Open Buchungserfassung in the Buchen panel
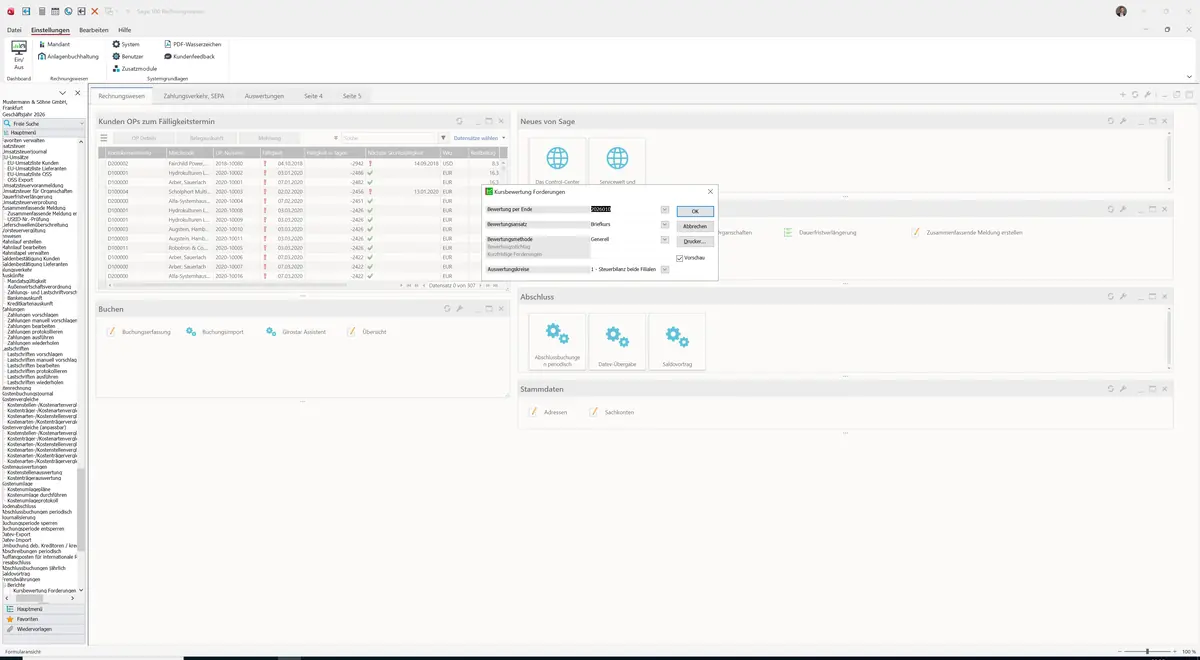Viewport: 1200px width, 660px height. 139,331
